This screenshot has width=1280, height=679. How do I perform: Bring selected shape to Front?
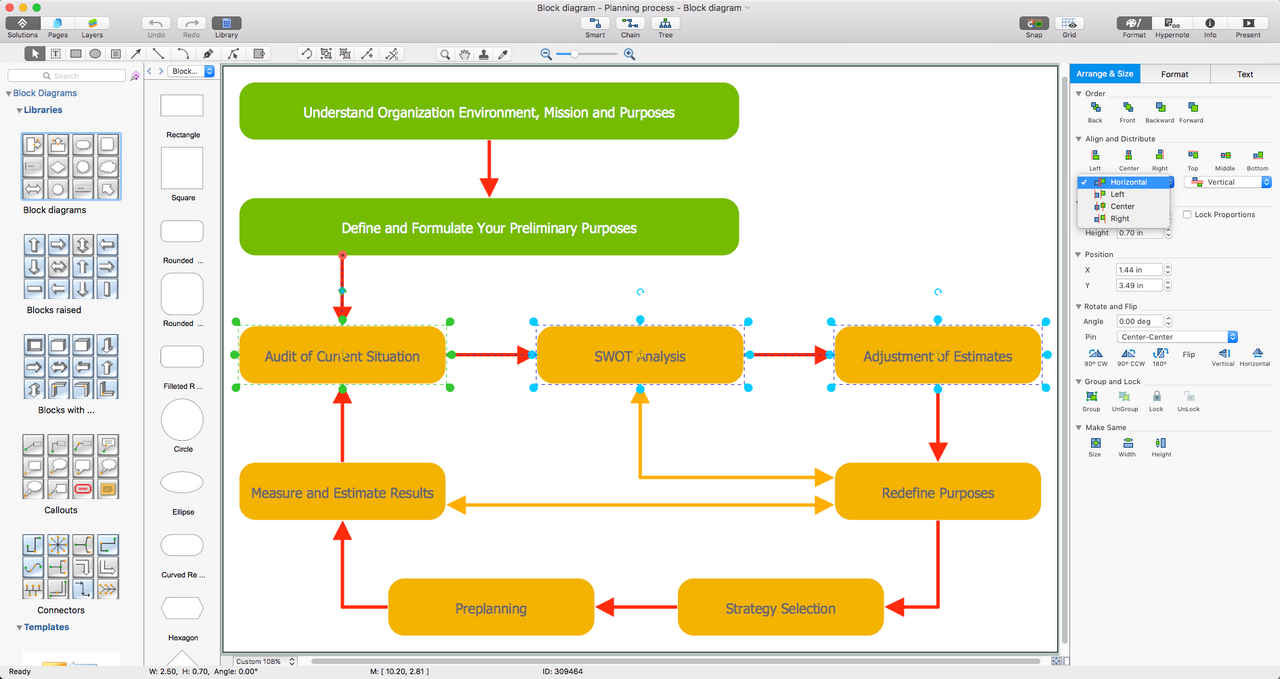1127,111
